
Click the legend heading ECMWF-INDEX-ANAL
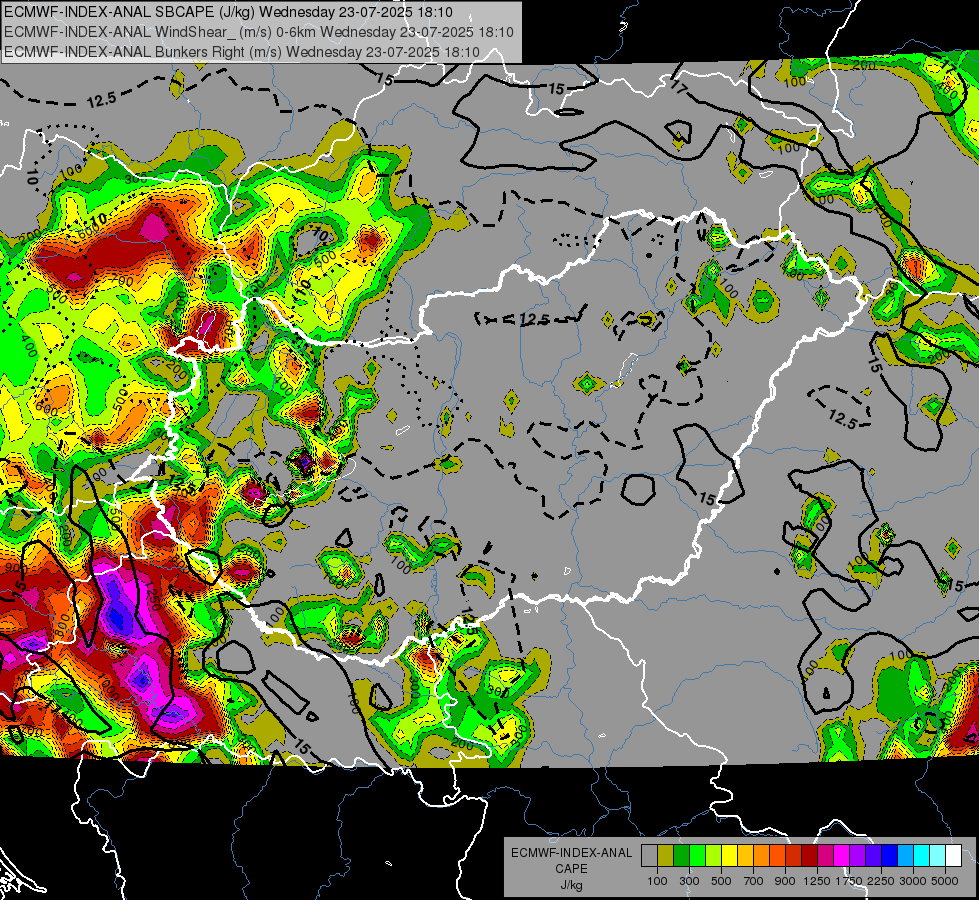point(571,853)
